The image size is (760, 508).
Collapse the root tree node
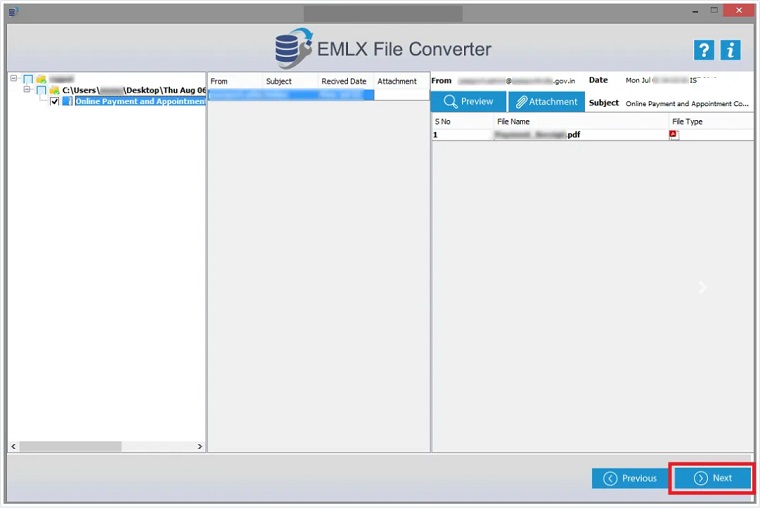(x=14, y=78)
